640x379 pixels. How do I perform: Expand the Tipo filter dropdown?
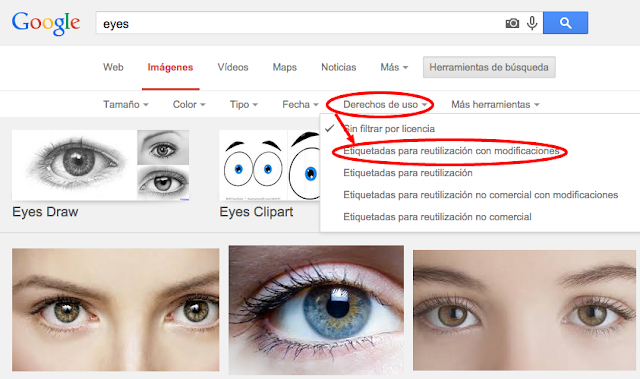point(244,105)
